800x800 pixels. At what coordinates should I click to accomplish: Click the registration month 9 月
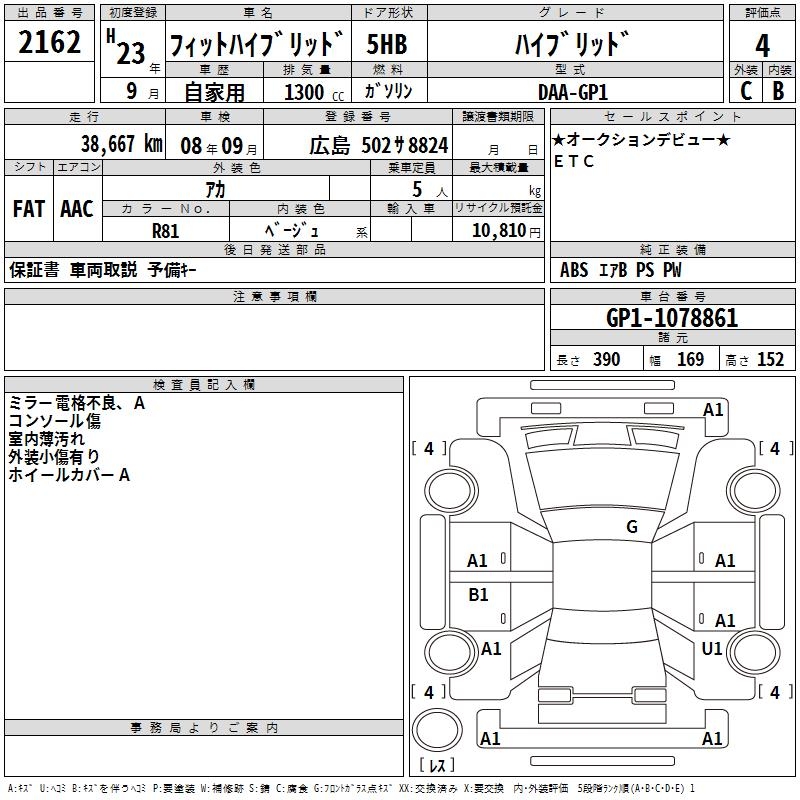tap(142, 91)
